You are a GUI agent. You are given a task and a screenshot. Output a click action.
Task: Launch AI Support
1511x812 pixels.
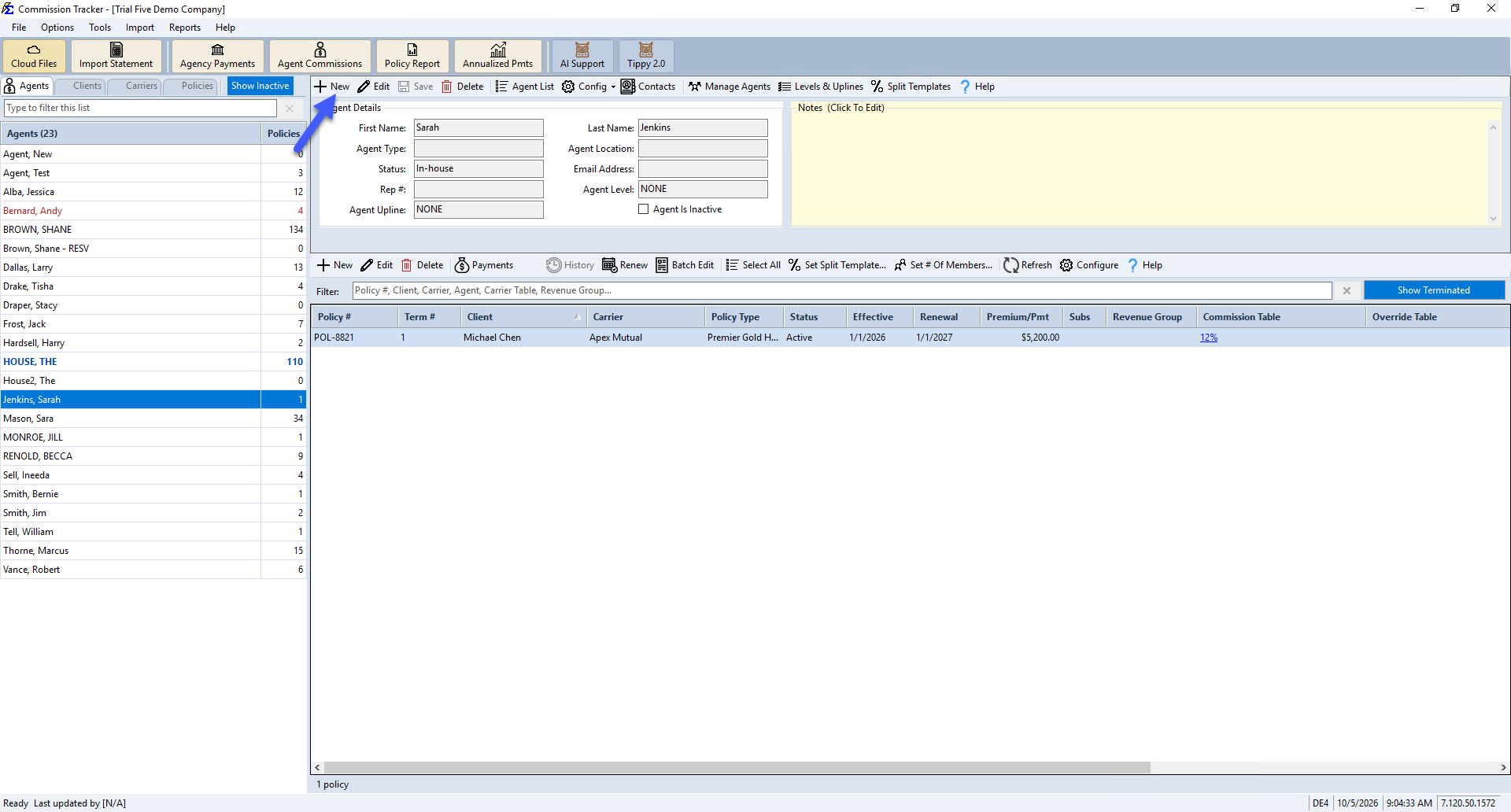[x=582, y=56]
